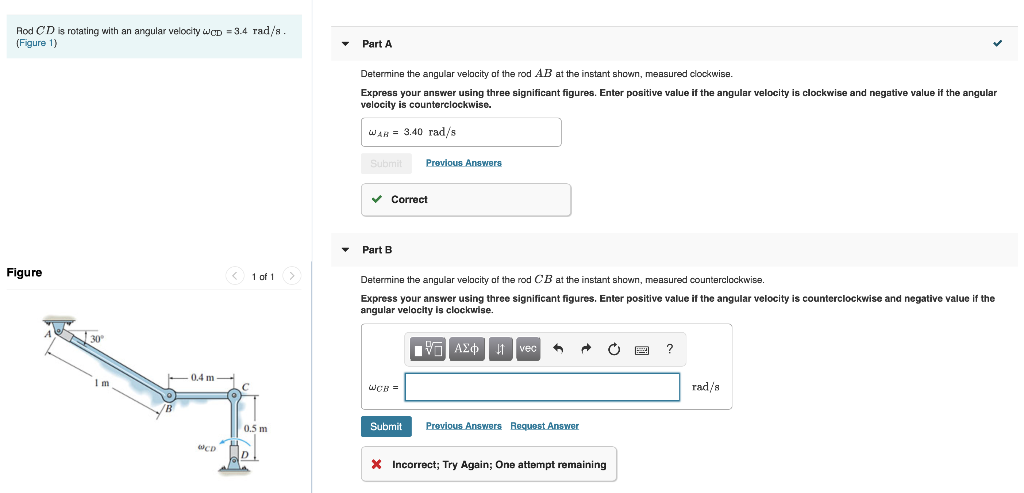Open Previous Answers link under Part B
Image resolution: width=1024 pixels, height=493 pixels.
pyautogui.click(x=464, y=426)
